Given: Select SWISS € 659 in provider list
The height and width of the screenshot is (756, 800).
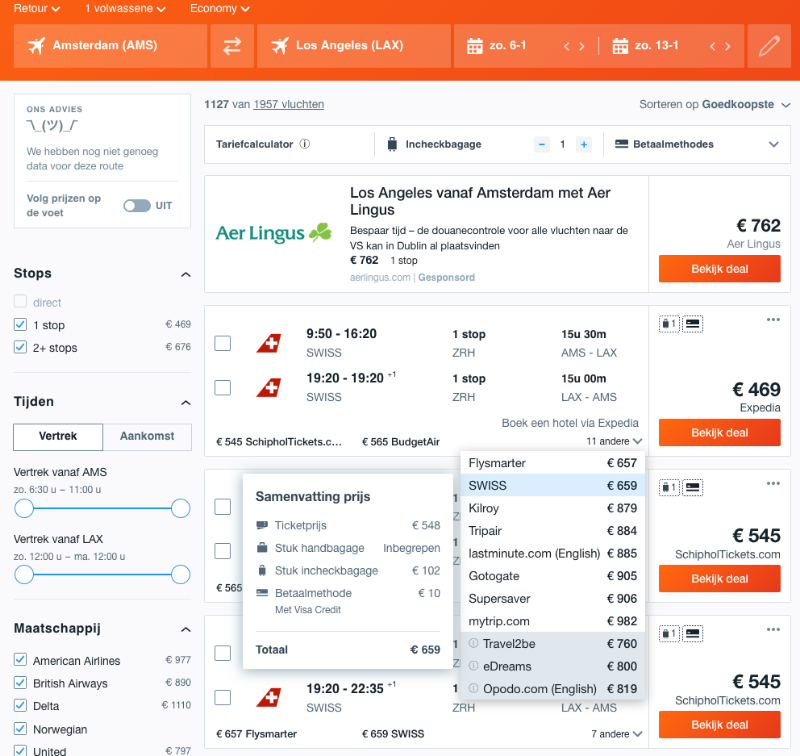Looking at the screenshot, I should (x=552, y=485).
